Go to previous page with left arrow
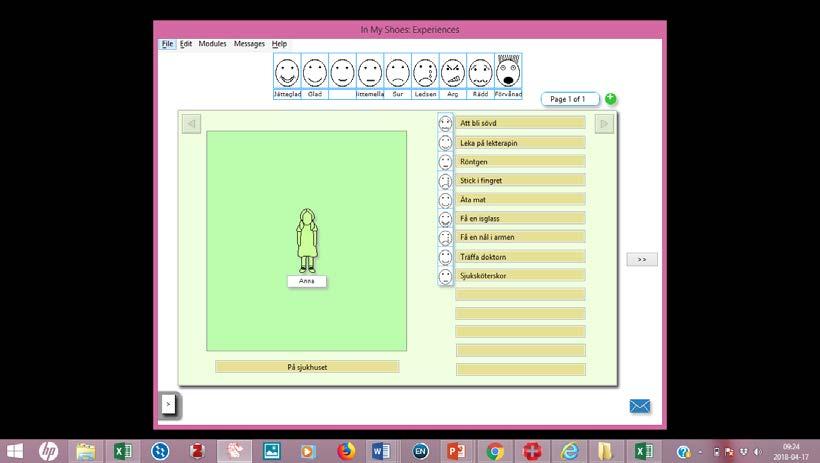 pos(191,124)
